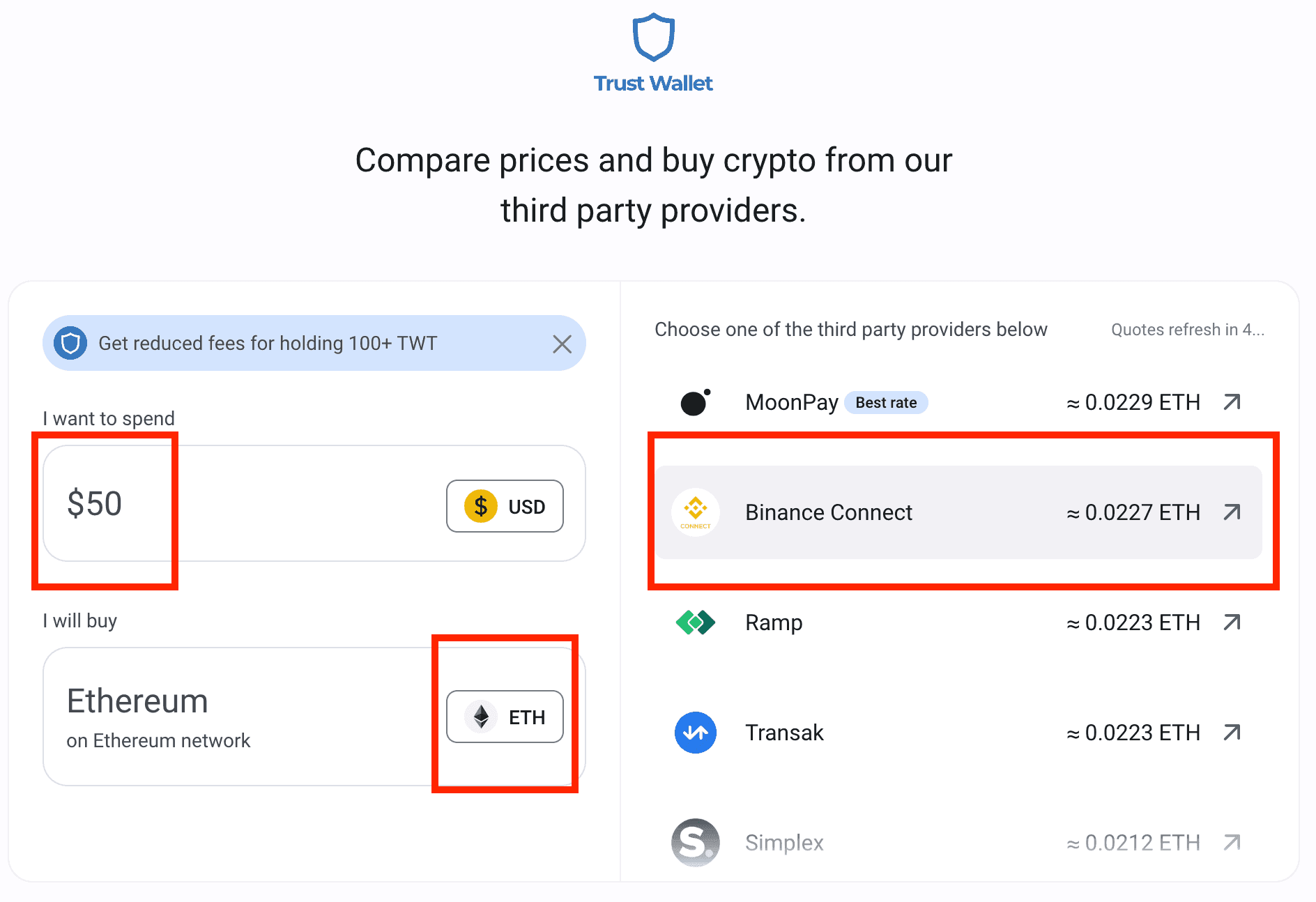Click the MoonPay provider icon
The height and width of the screenshot is (902, 1316).
click(x=695, y=402)
